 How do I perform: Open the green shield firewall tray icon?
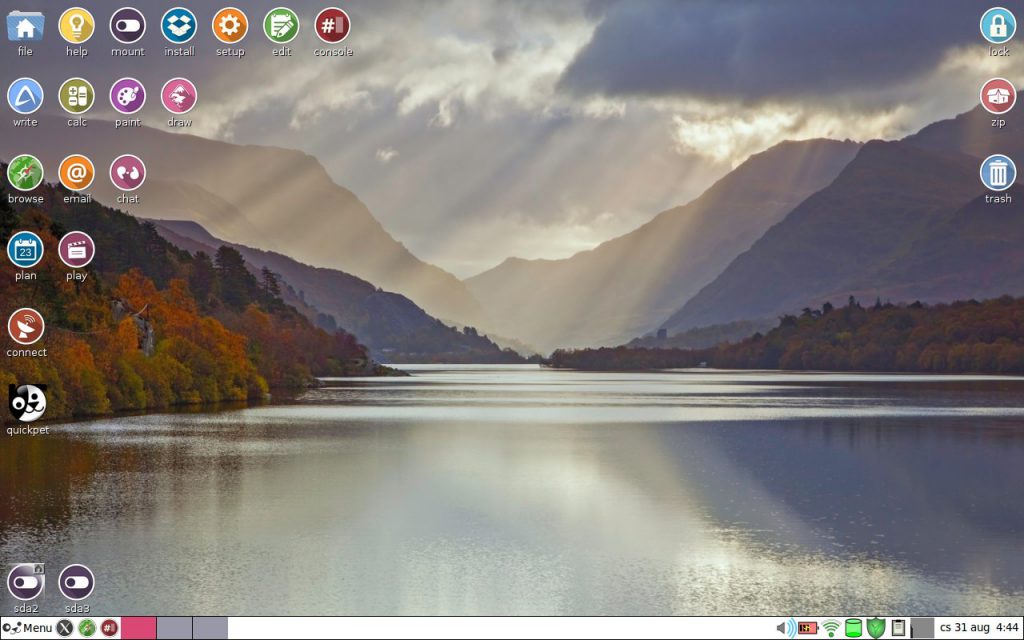point(876,628)
